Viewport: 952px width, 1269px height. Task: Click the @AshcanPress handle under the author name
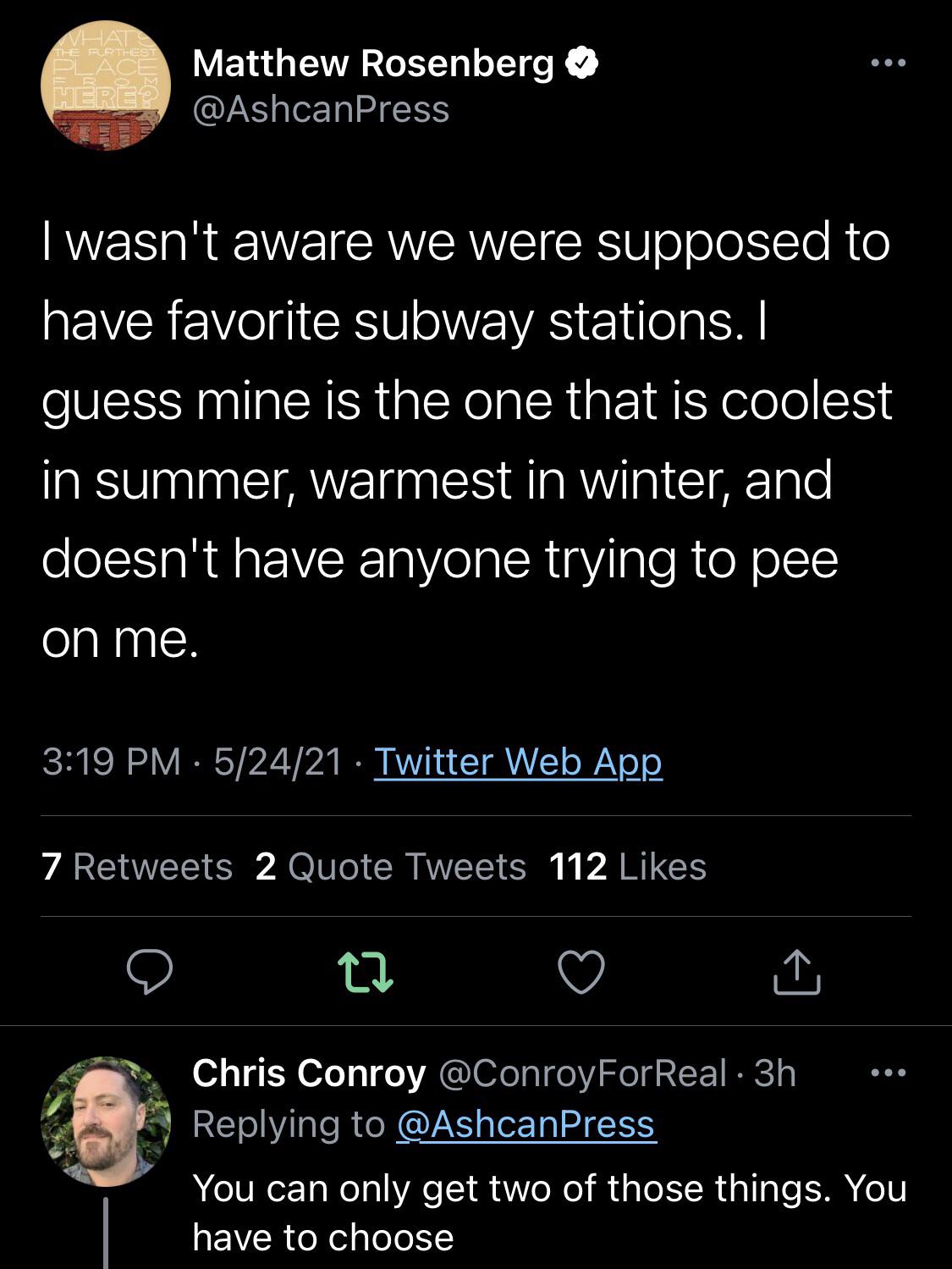click(x=320, y=108)
